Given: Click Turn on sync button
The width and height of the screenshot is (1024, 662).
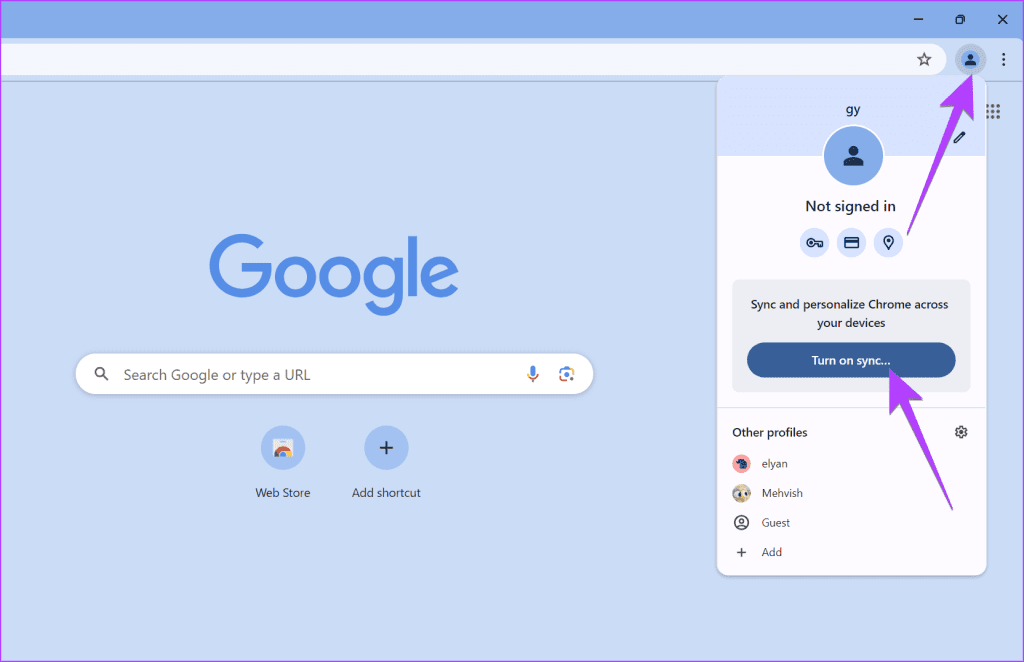Looking at the screenshot, I should (851, 360).
